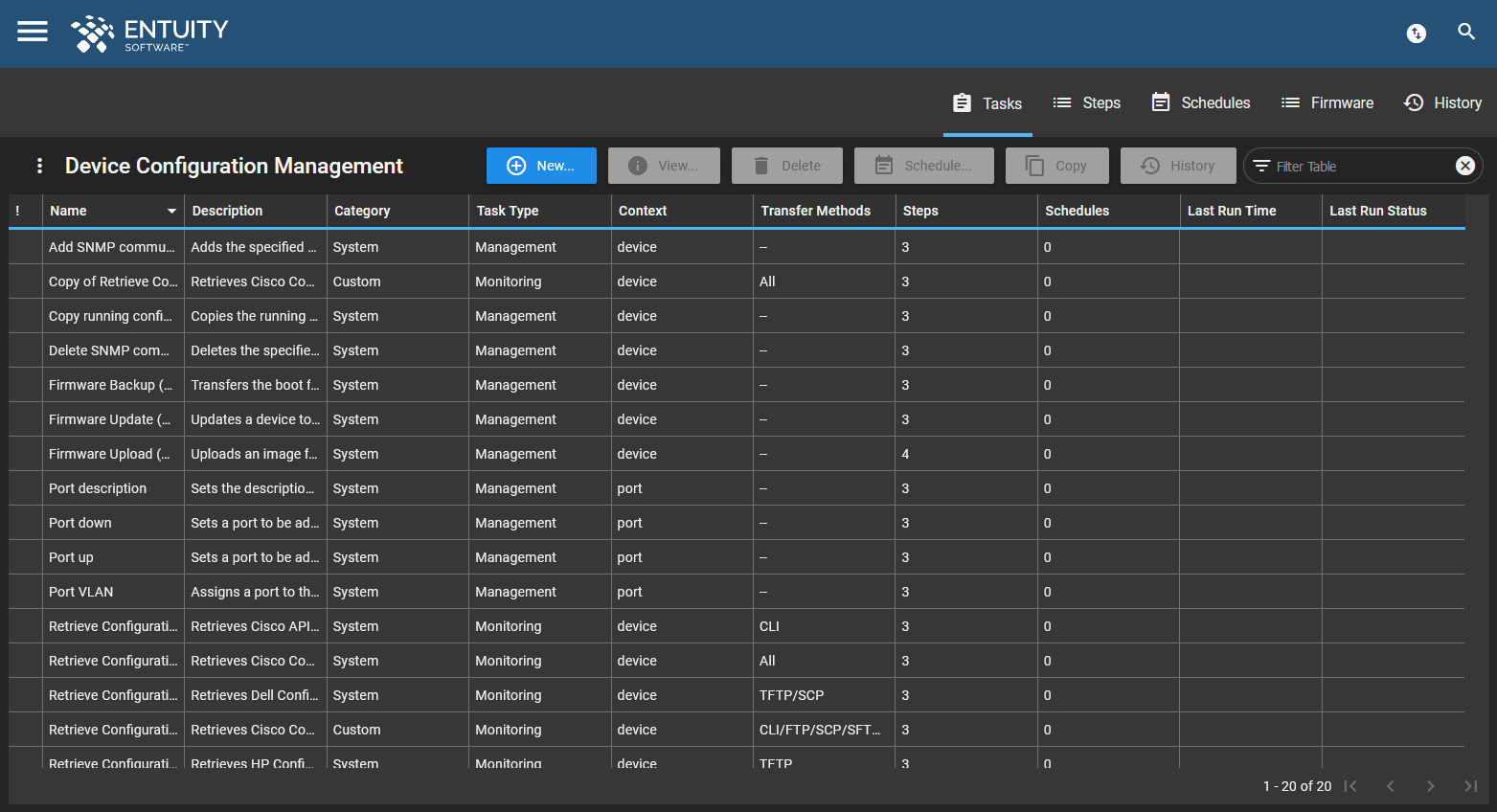Switch to the Schedules tab

click(1201, 102)
